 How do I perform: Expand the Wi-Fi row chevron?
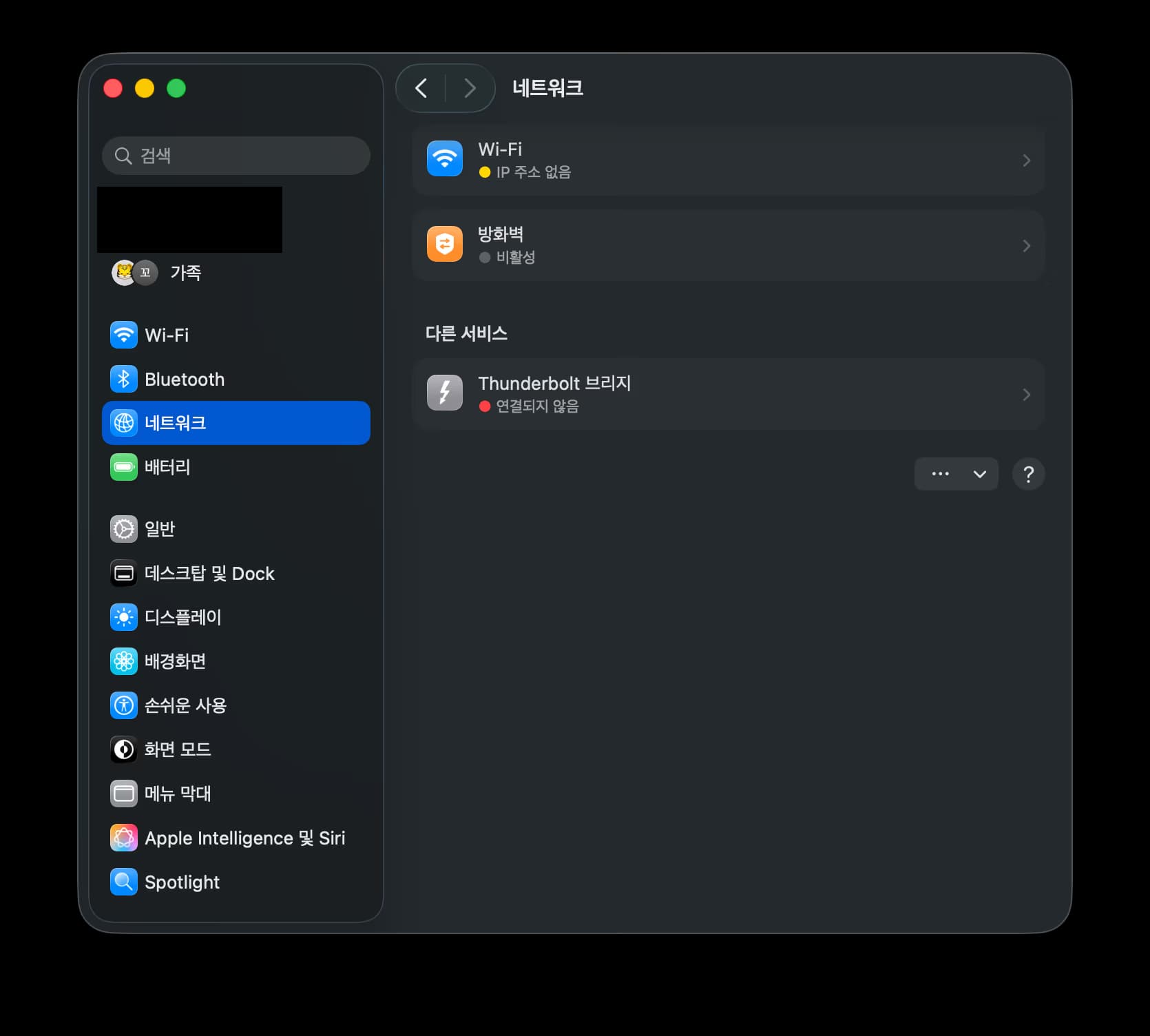[x=1026, y=160]
